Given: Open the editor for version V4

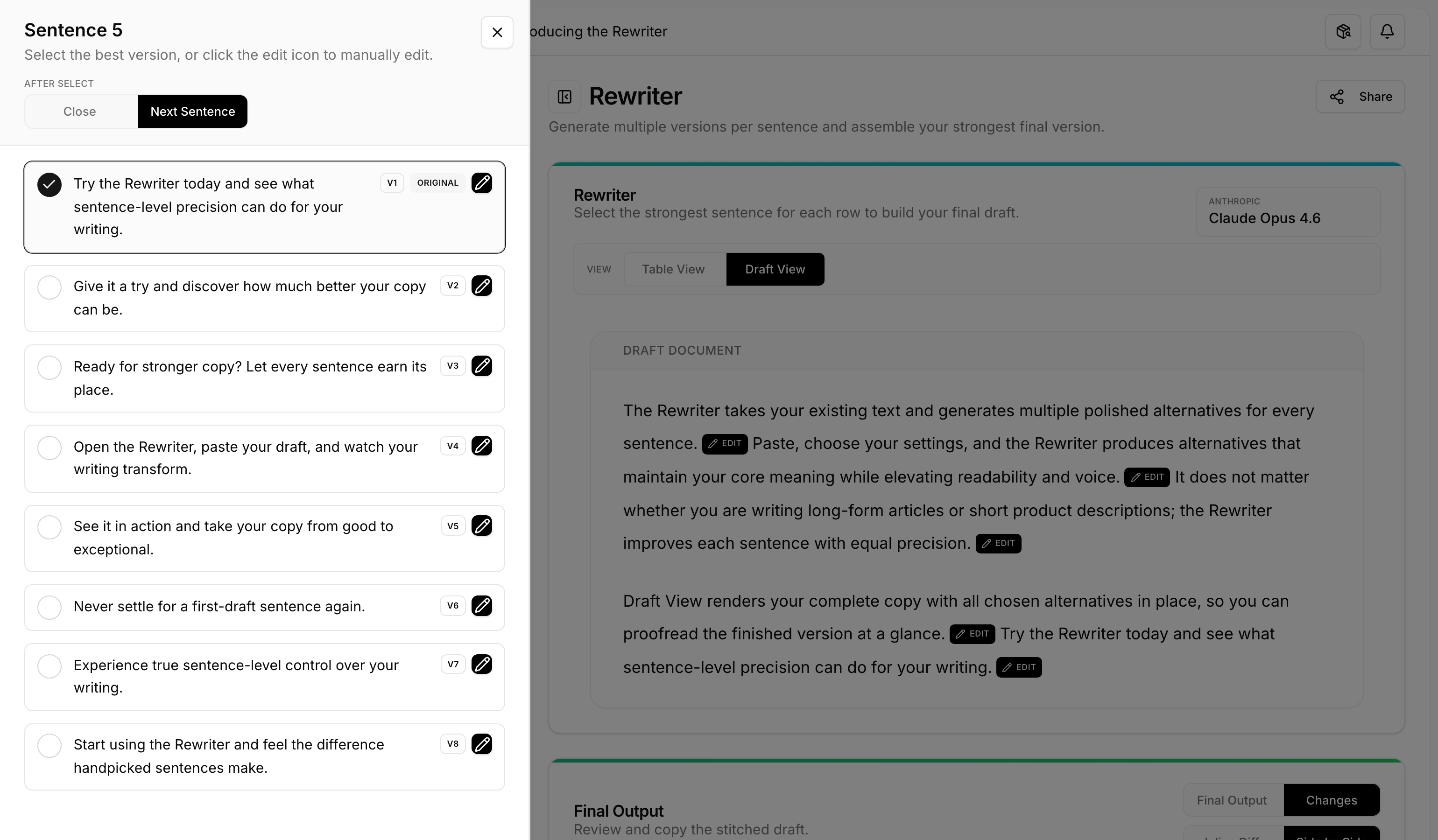Looking at the screenshot, I should pyautogui.click(x=482, y=446).
